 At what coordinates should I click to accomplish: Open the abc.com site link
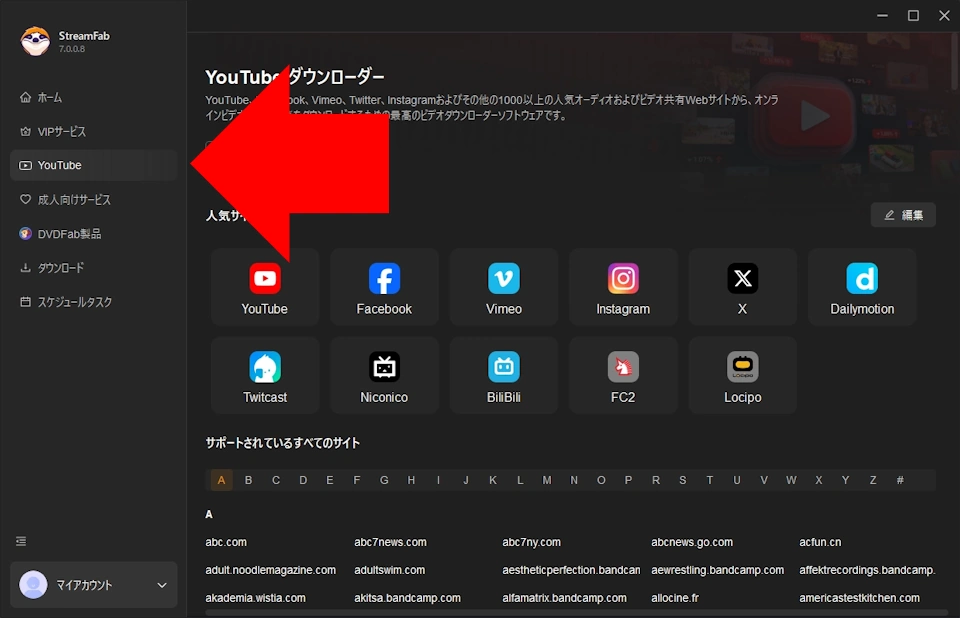coord(226,542)
